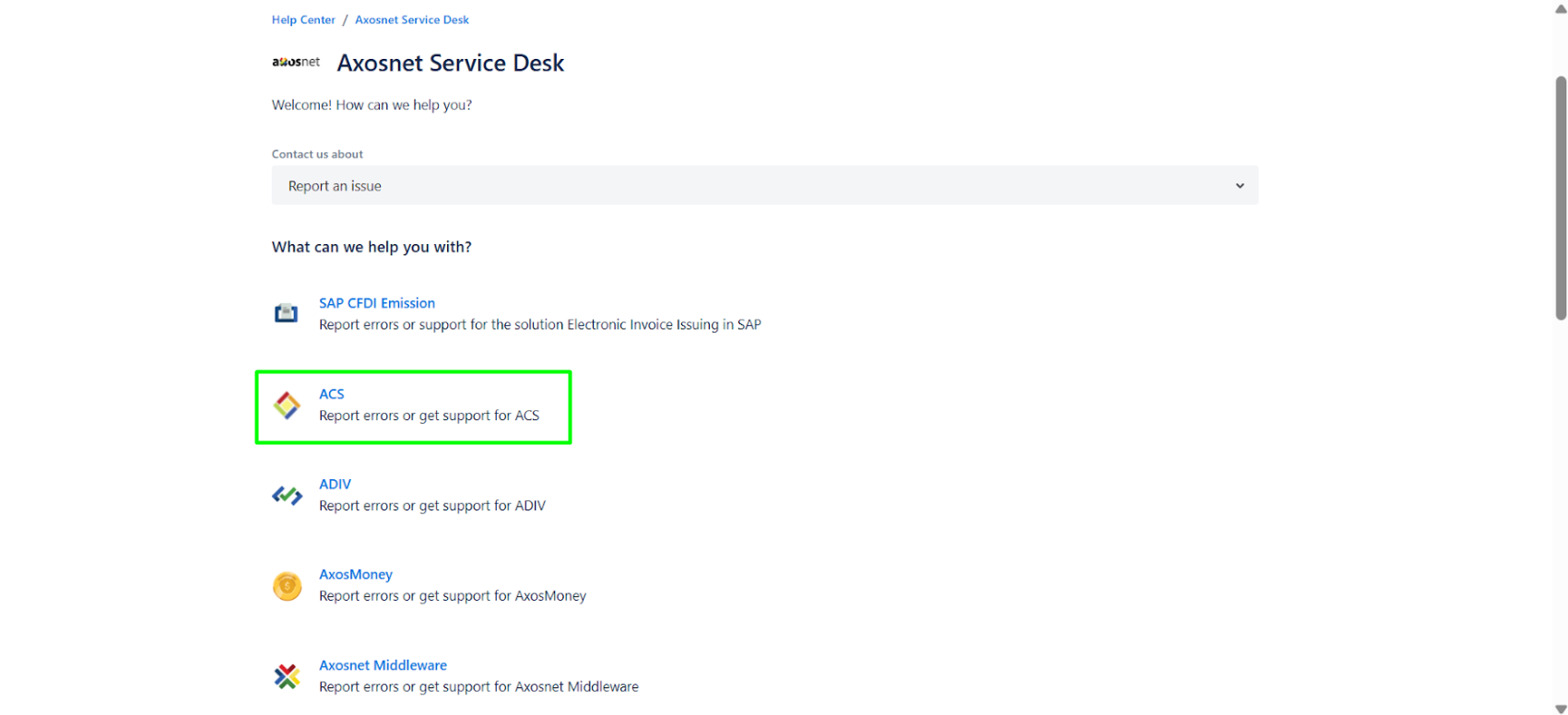Click the vertical scrollbar thumb
The width and height of the screenshot is (1568, 715).
coord(1561,198)
